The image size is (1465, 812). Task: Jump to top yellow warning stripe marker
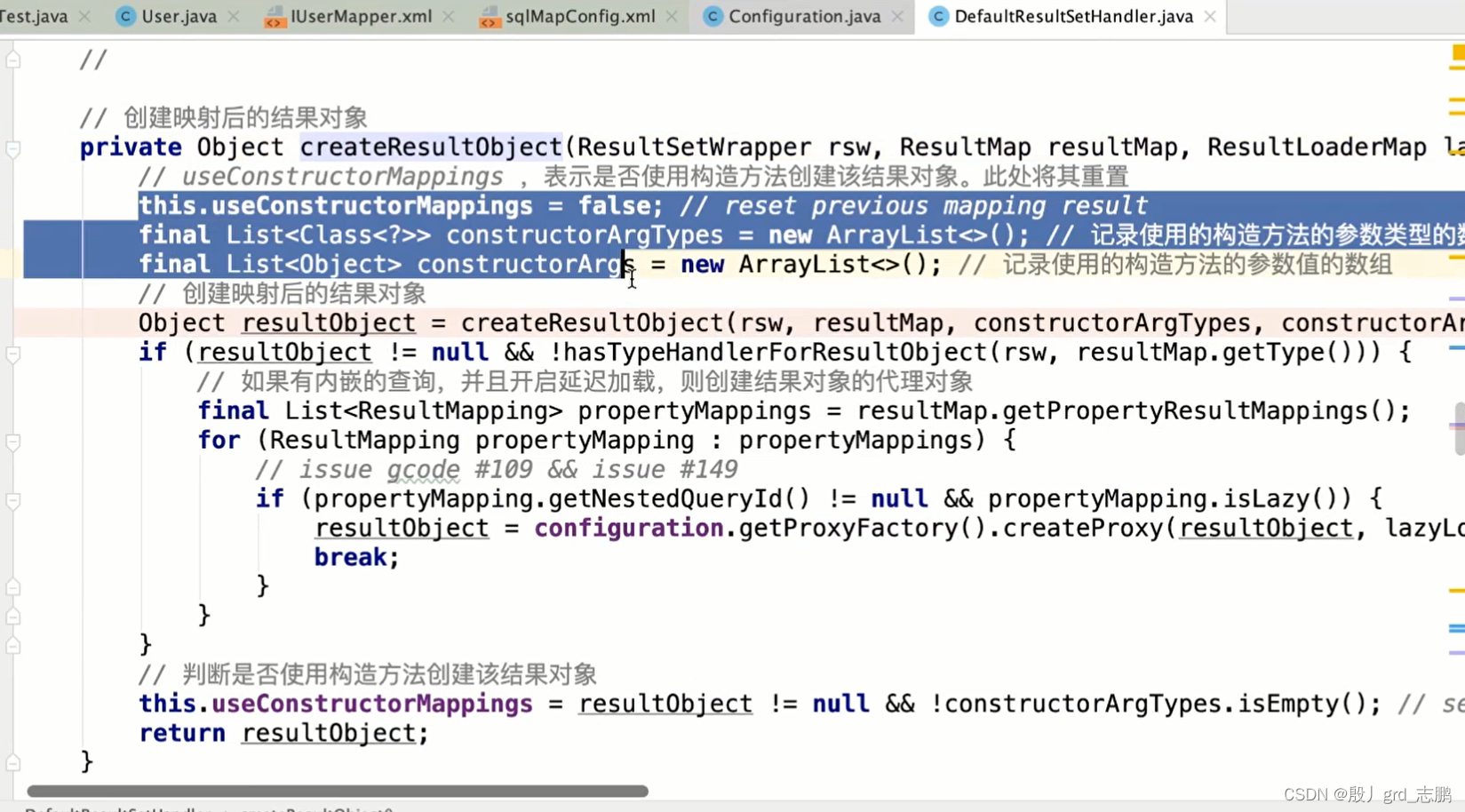tap(1458, 53)
